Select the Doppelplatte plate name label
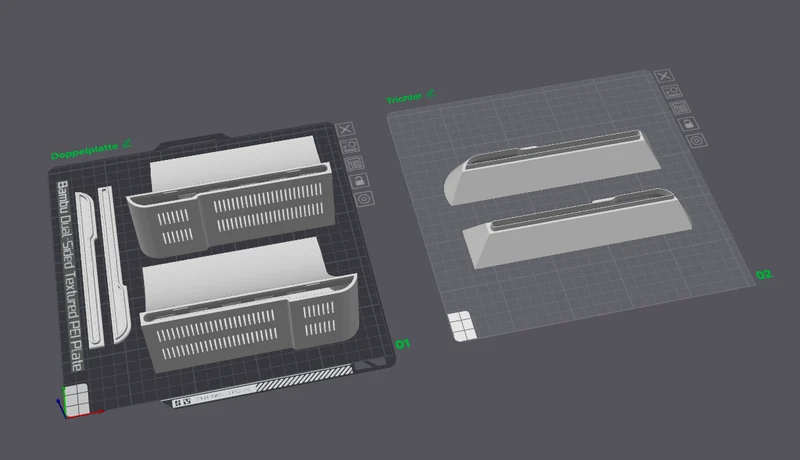The height and width of the screenshot is (460, 800). click(85, 151)
